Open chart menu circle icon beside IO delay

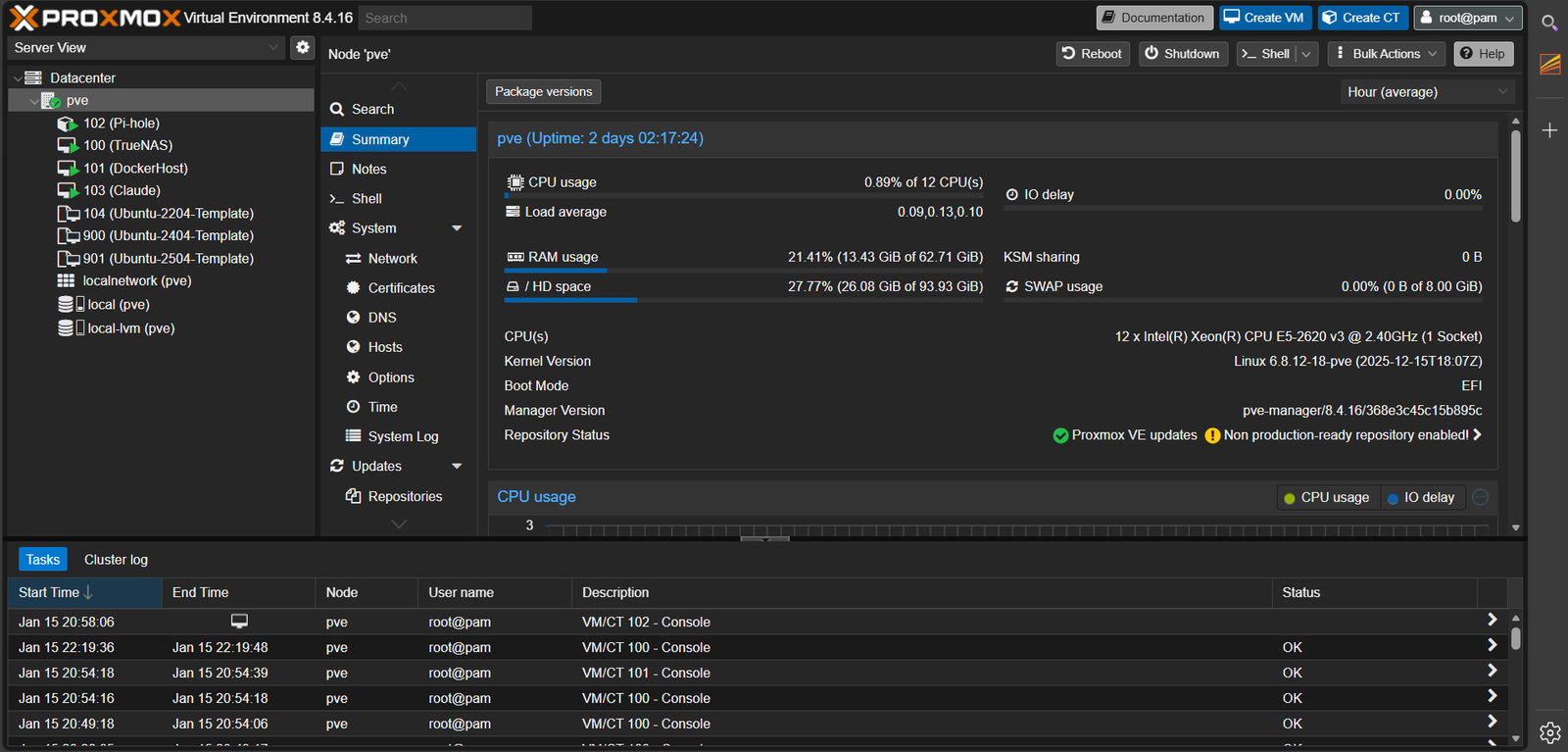point(1481,497)
